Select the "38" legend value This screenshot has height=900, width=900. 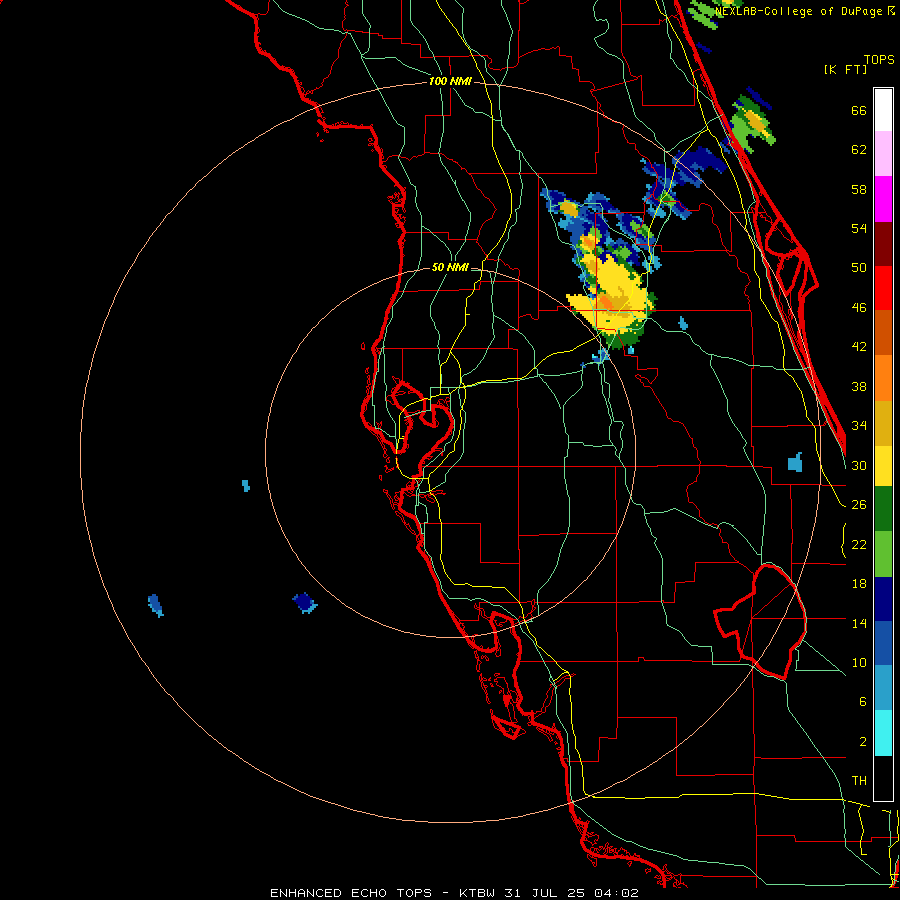click(x=859, y=386)
